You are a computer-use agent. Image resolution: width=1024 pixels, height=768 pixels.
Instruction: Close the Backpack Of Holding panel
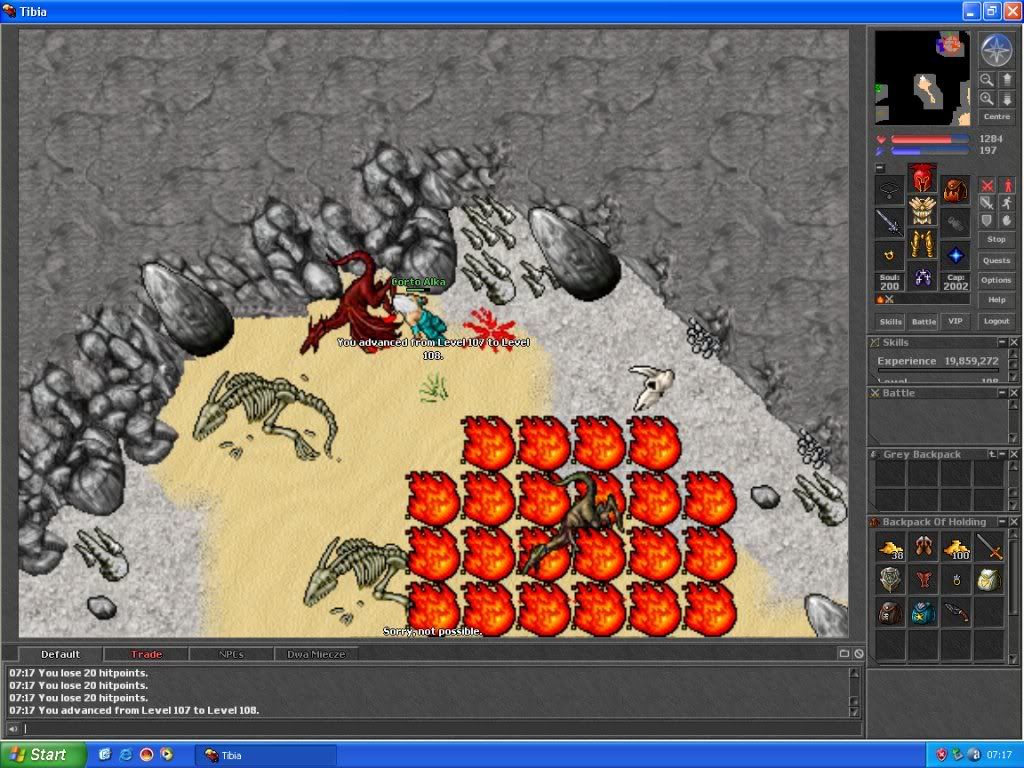tap(1014, 522)
